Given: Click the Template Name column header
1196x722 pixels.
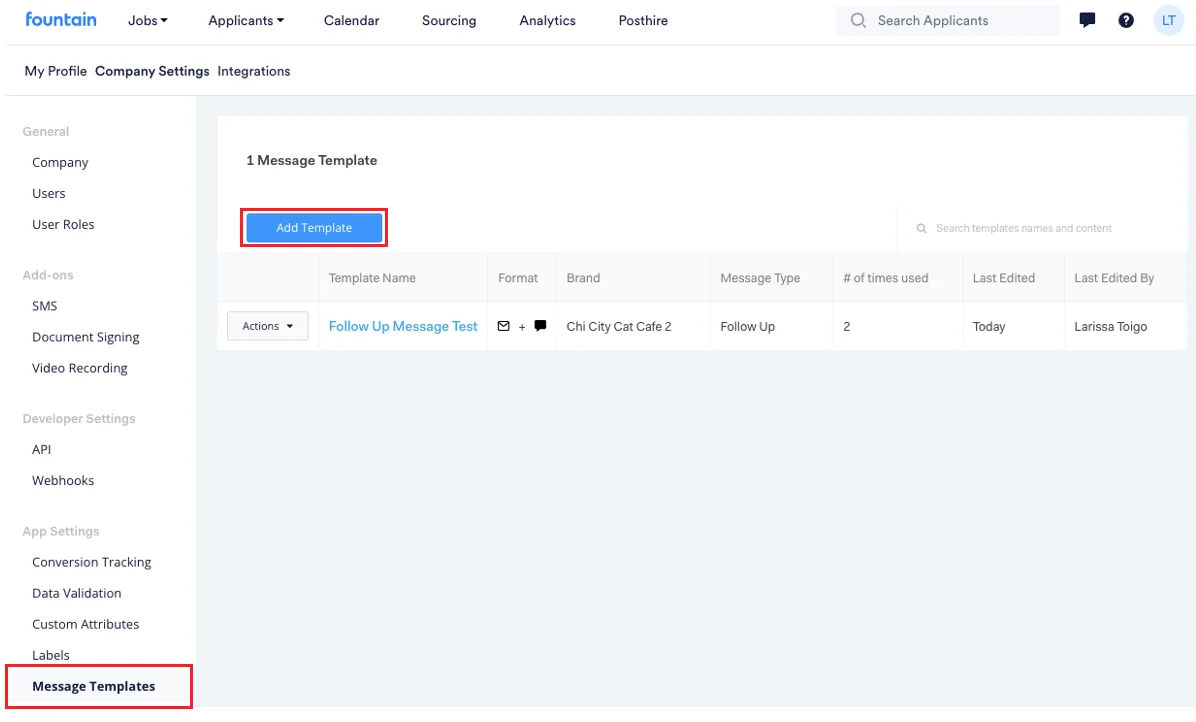Looking at the screenshot, I should pos(372,278).
